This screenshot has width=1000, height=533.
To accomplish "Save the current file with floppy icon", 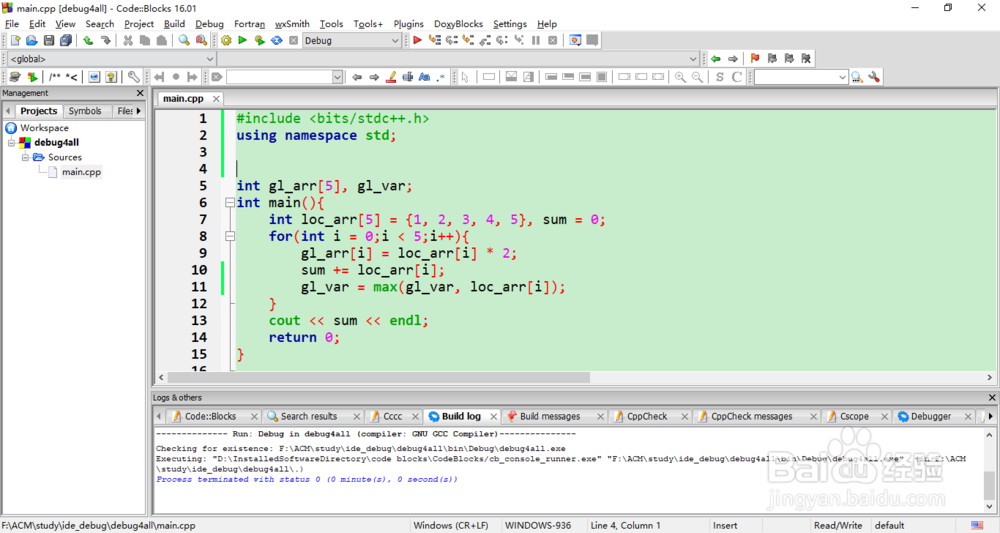I will pos(48,40).
